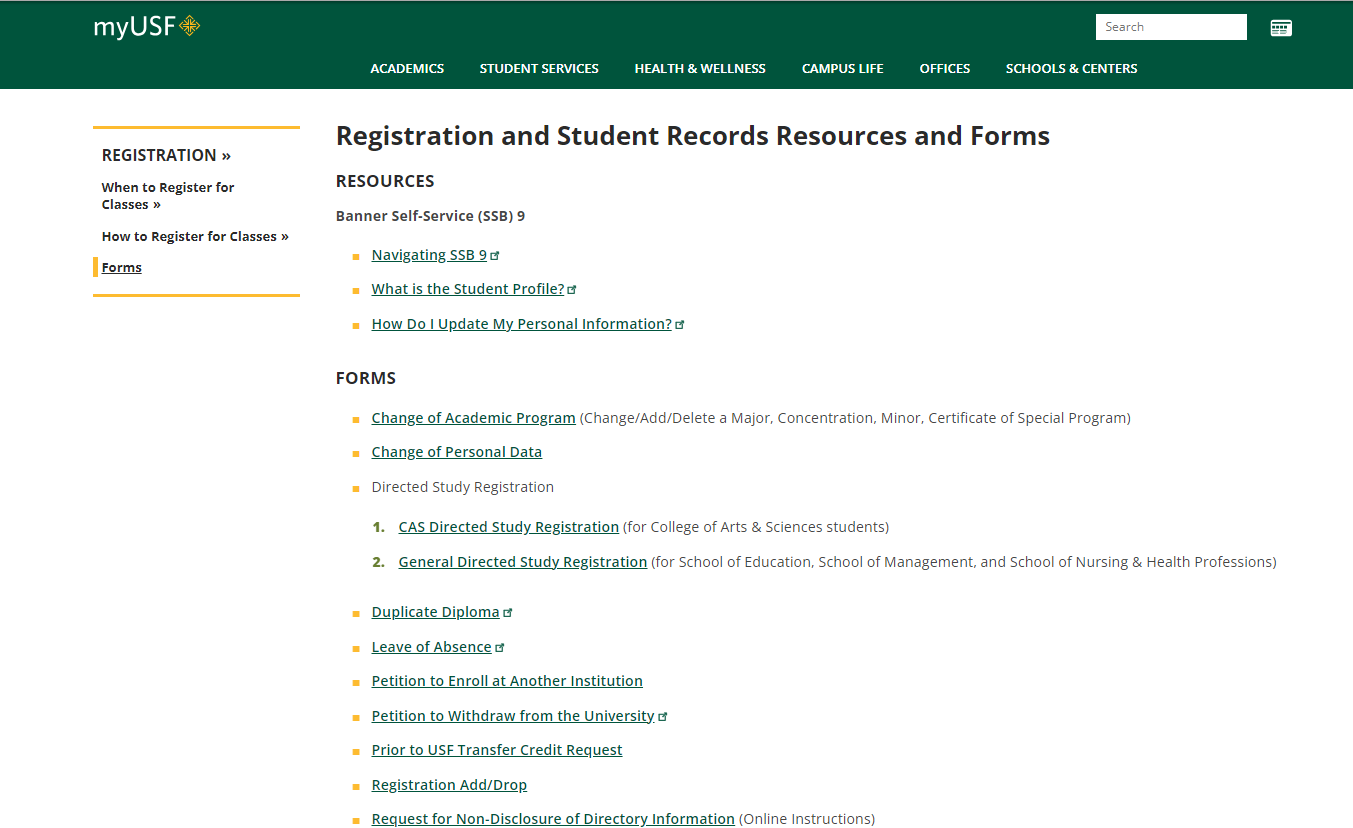Screen dimensions: 1353x828
Task: Open General Directed Study Registration form
Action: coord(523,562)
